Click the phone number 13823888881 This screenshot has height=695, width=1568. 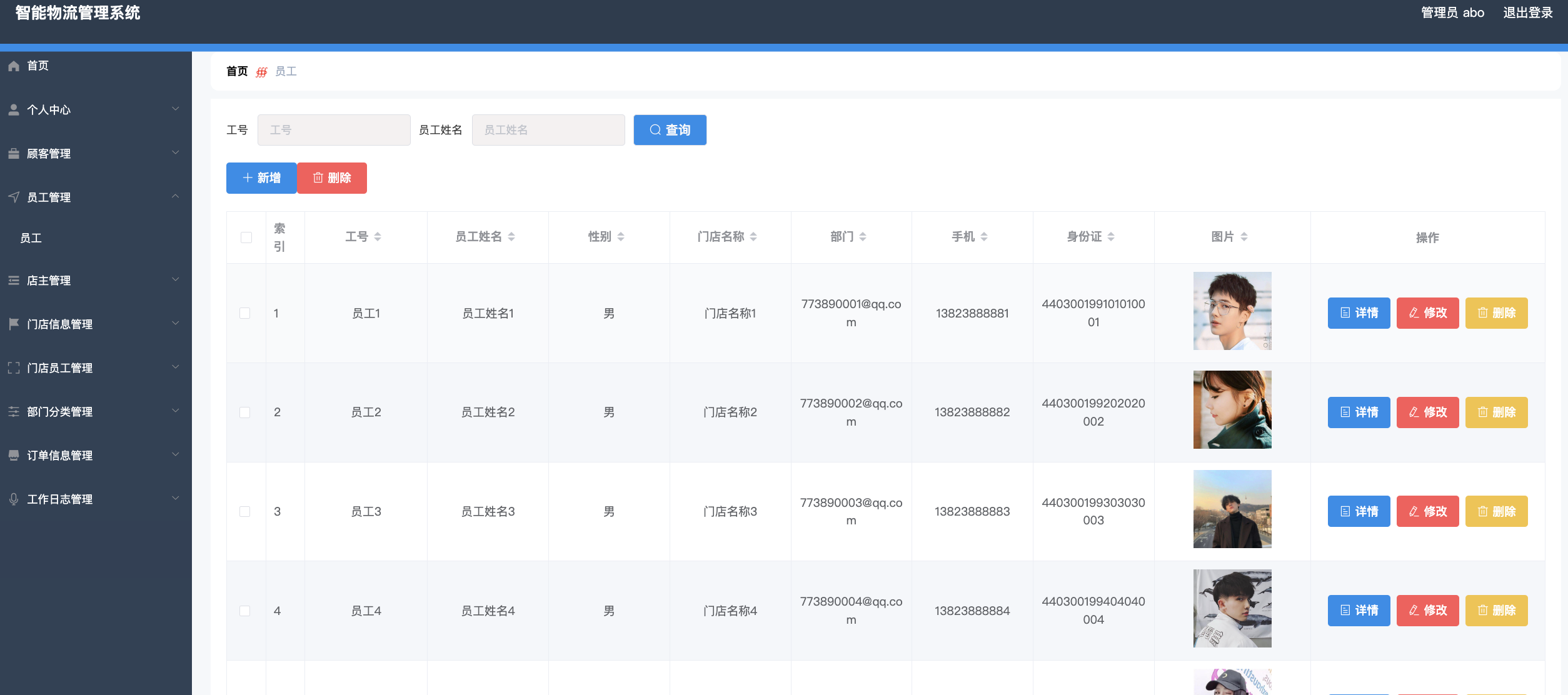point(972,314)
